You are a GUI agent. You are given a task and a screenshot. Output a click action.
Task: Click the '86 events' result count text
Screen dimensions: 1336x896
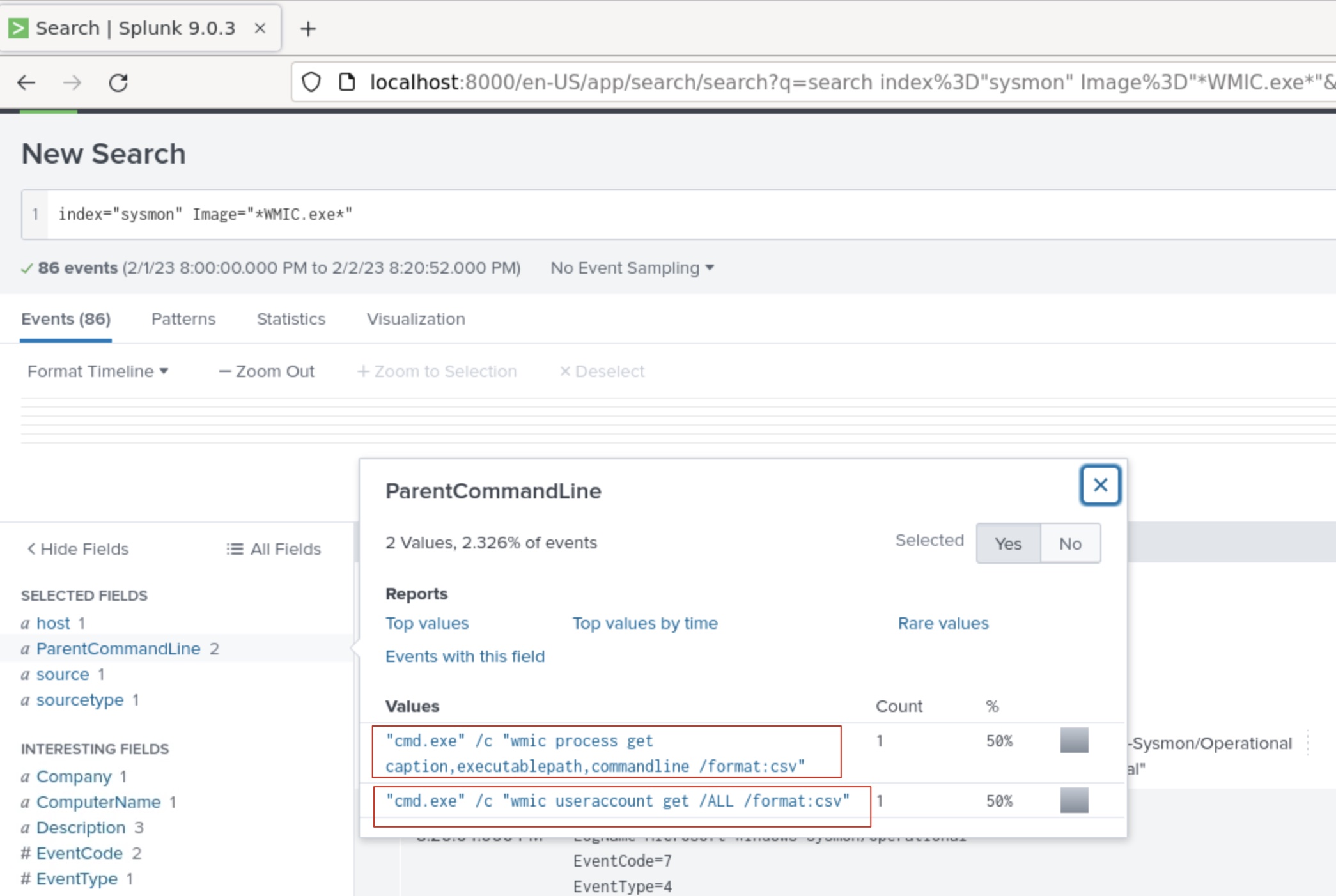(x=77, y=268)
